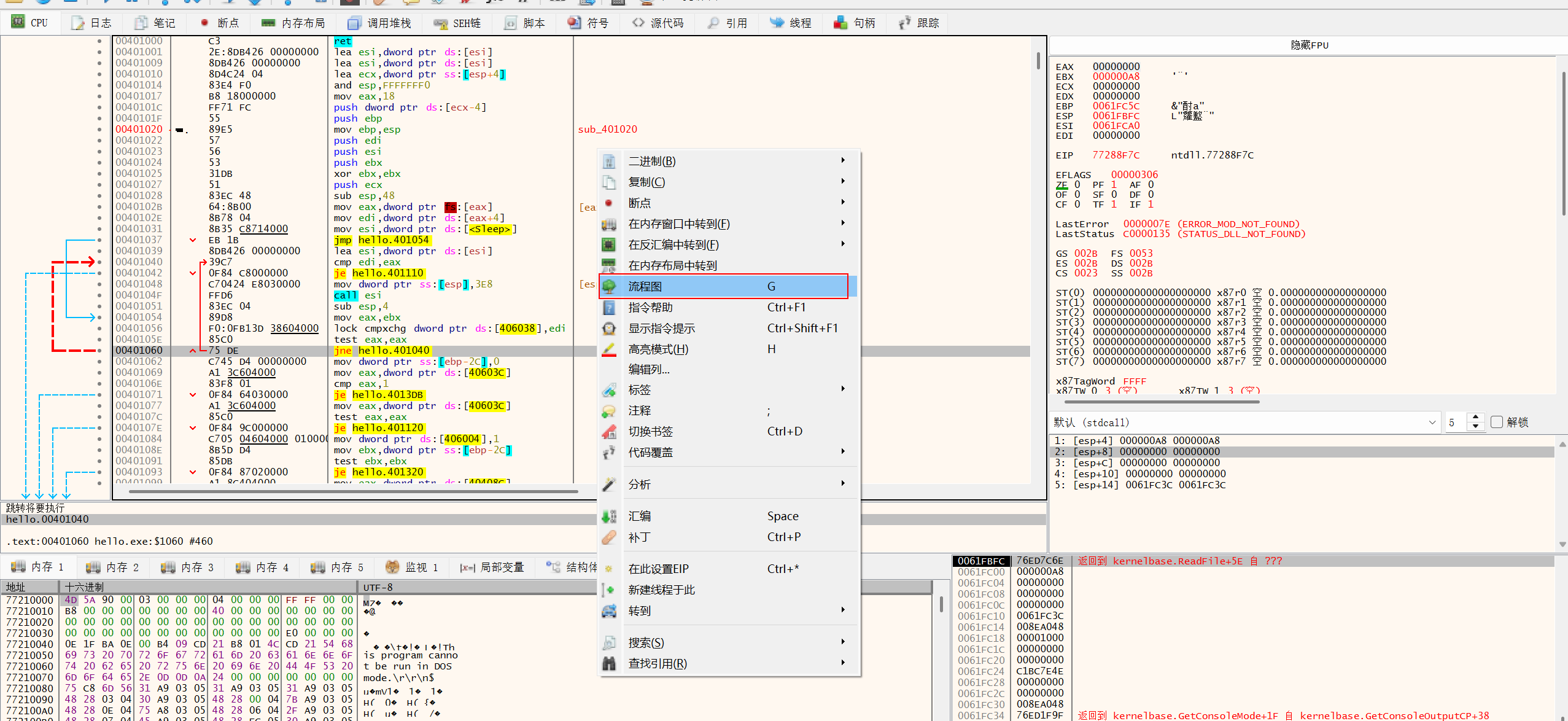This screenshot has width=1568, height=721.
Task: Open the CPU tab
Action: (29, 23)
